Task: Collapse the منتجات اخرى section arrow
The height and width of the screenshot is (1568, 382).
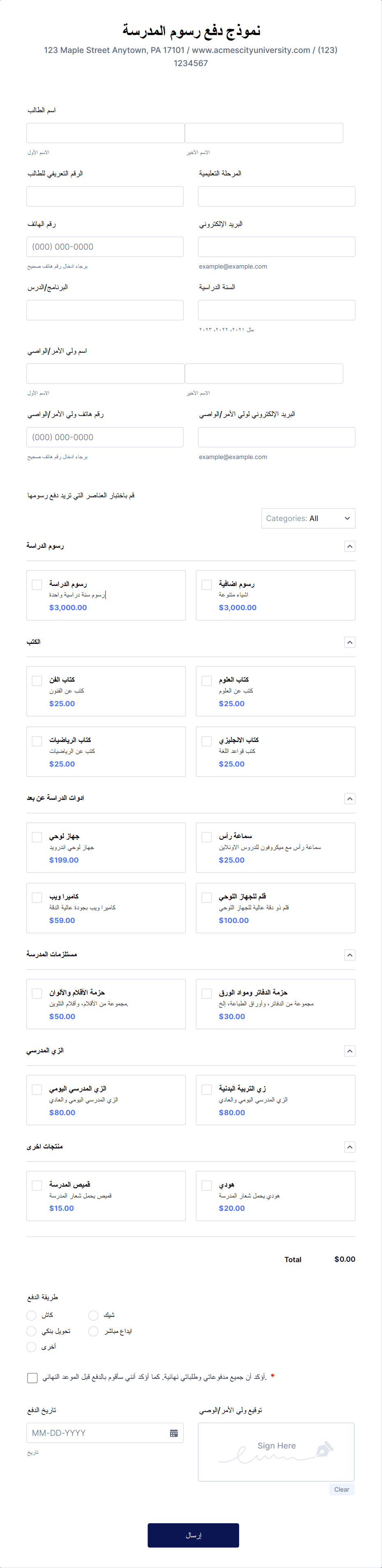Action: 350,1147
